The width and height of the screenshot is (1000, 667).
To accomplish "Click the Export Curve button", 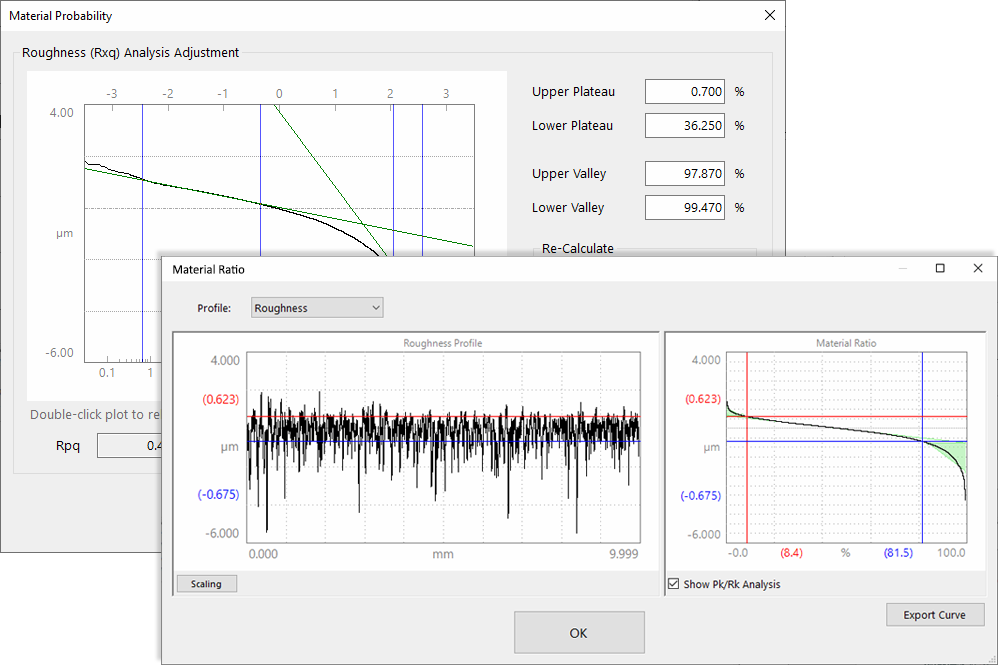I will 934,615.
